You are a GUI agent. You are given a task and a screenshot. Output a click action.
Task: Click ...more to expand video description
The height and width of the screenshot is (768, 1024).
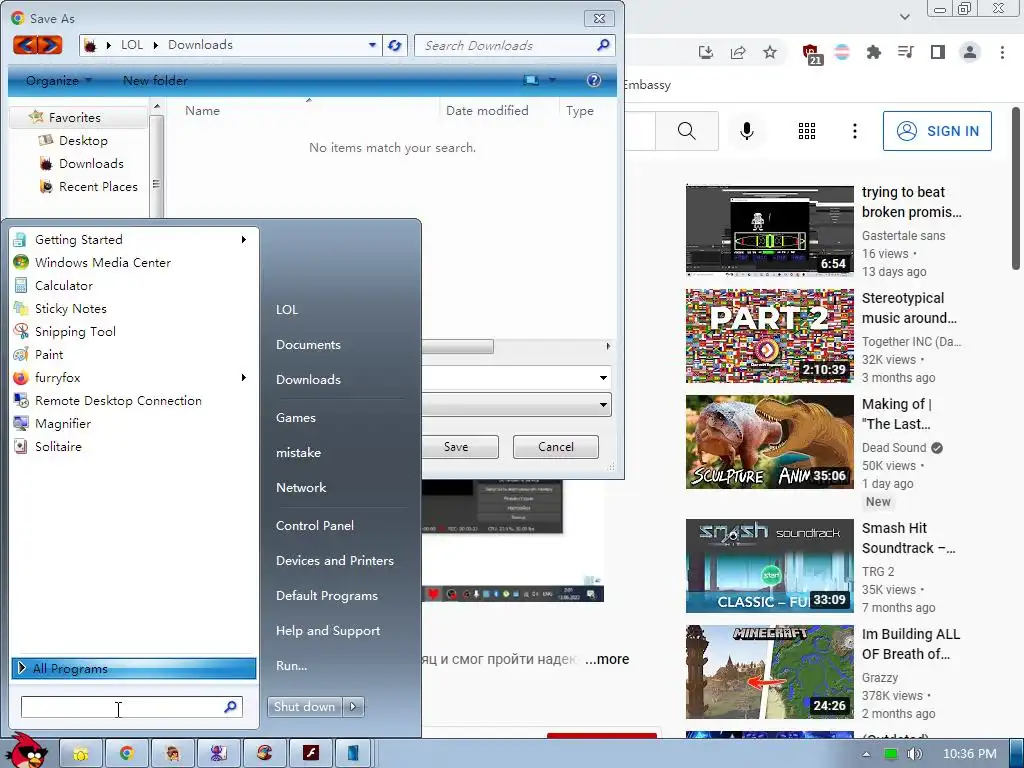click(x=607, y=659)
